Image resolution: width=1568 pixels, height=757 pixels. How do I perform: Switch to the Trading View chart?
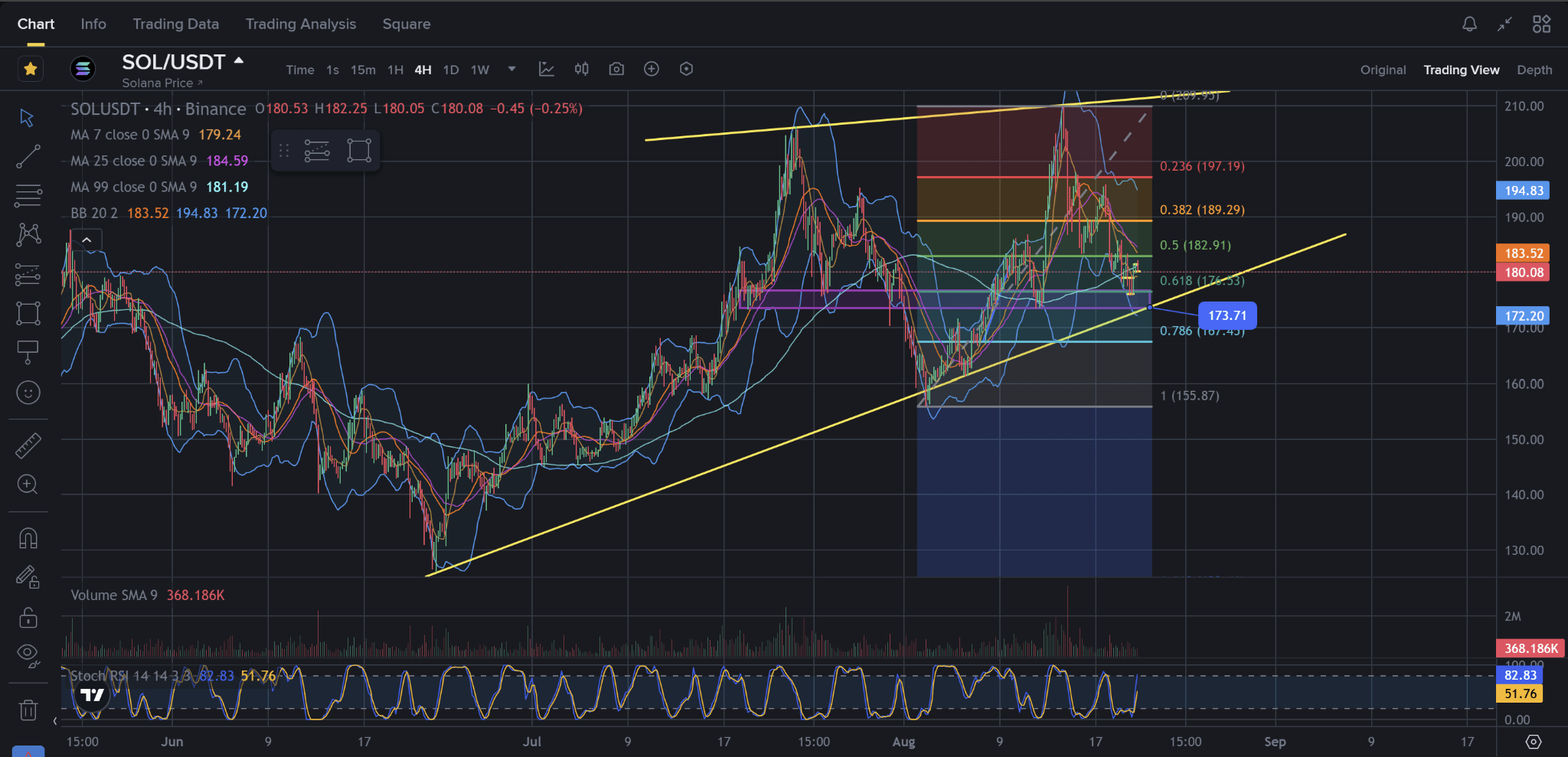click(1462, 70)
